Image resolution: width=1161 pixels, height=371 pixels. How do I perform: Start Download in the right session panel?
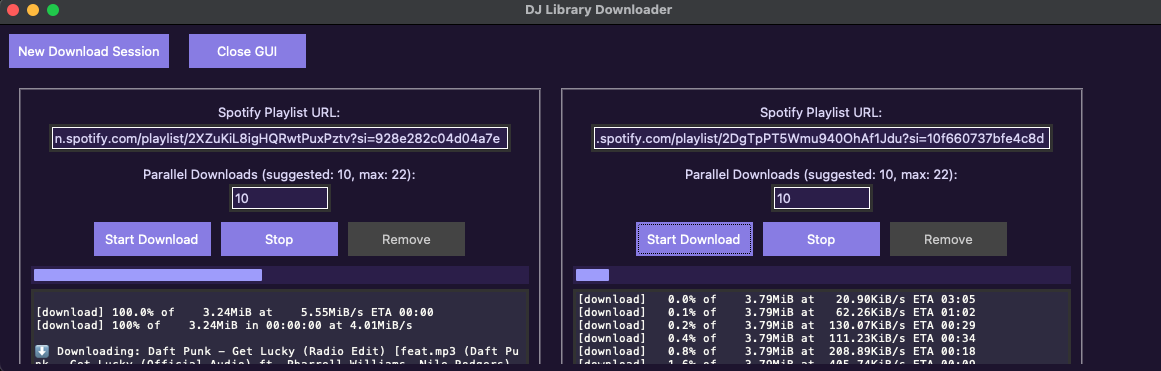[694, 239]
